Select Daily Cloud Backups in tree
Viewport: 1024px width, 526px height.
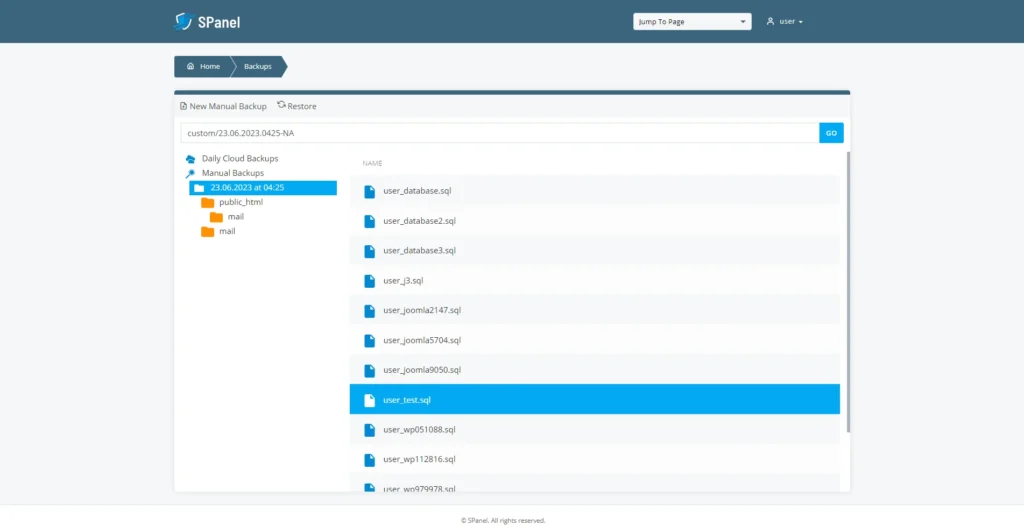click(x=240, y=159)
